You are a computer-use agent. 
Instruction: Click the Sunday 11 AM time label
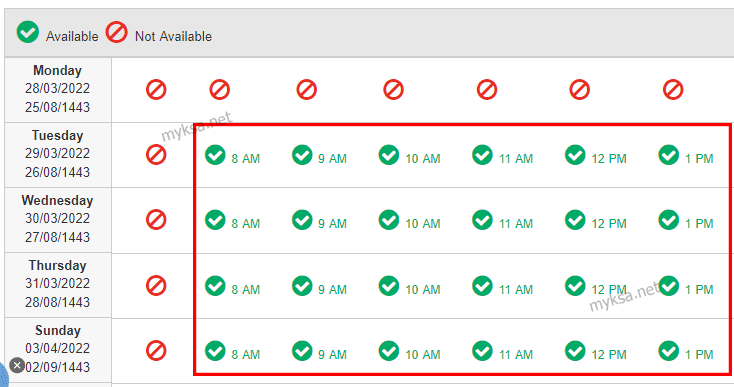pos(515,355)
